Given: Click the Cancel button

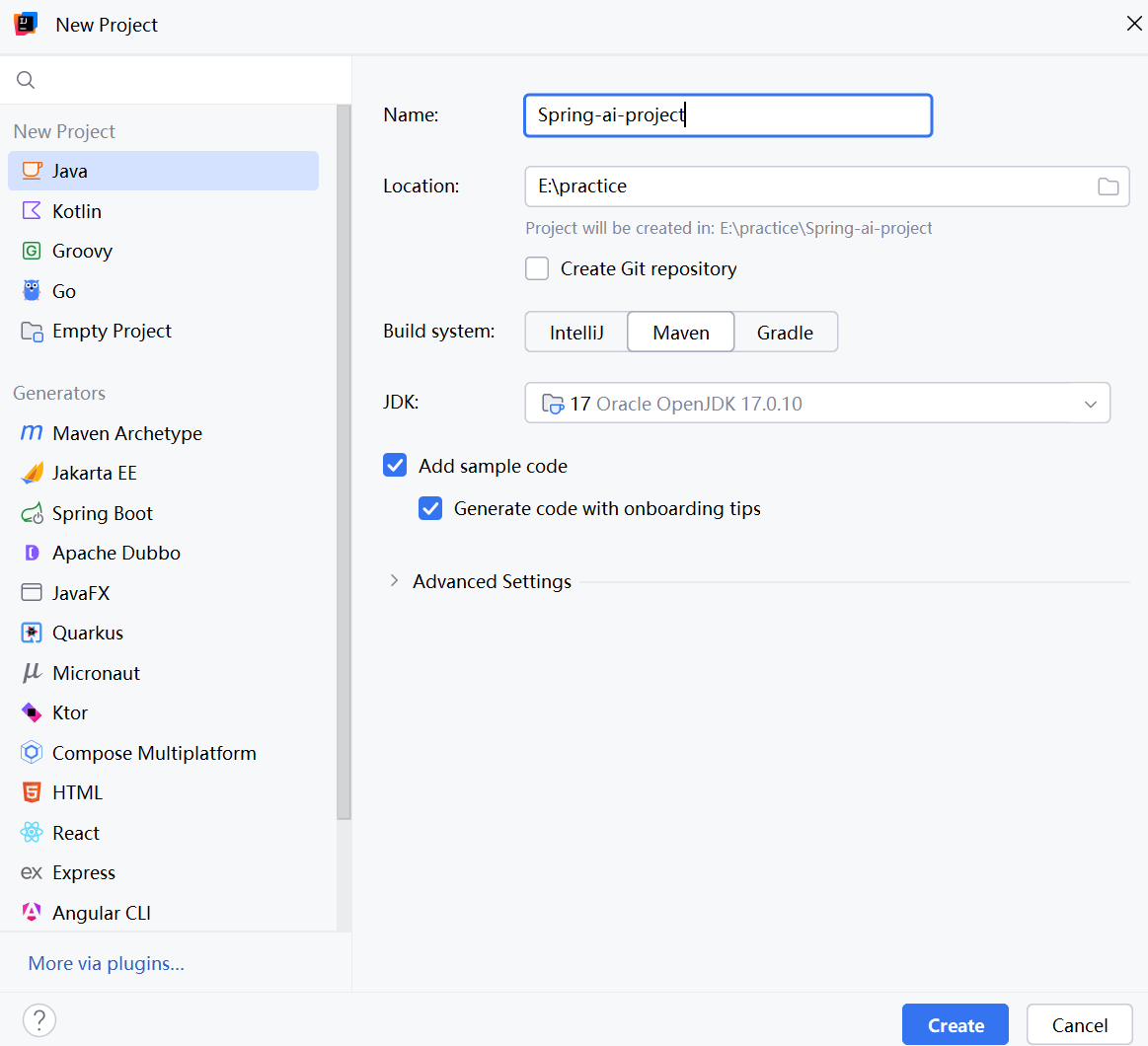Looking at the screenshot, I should coord(1079,1024).
